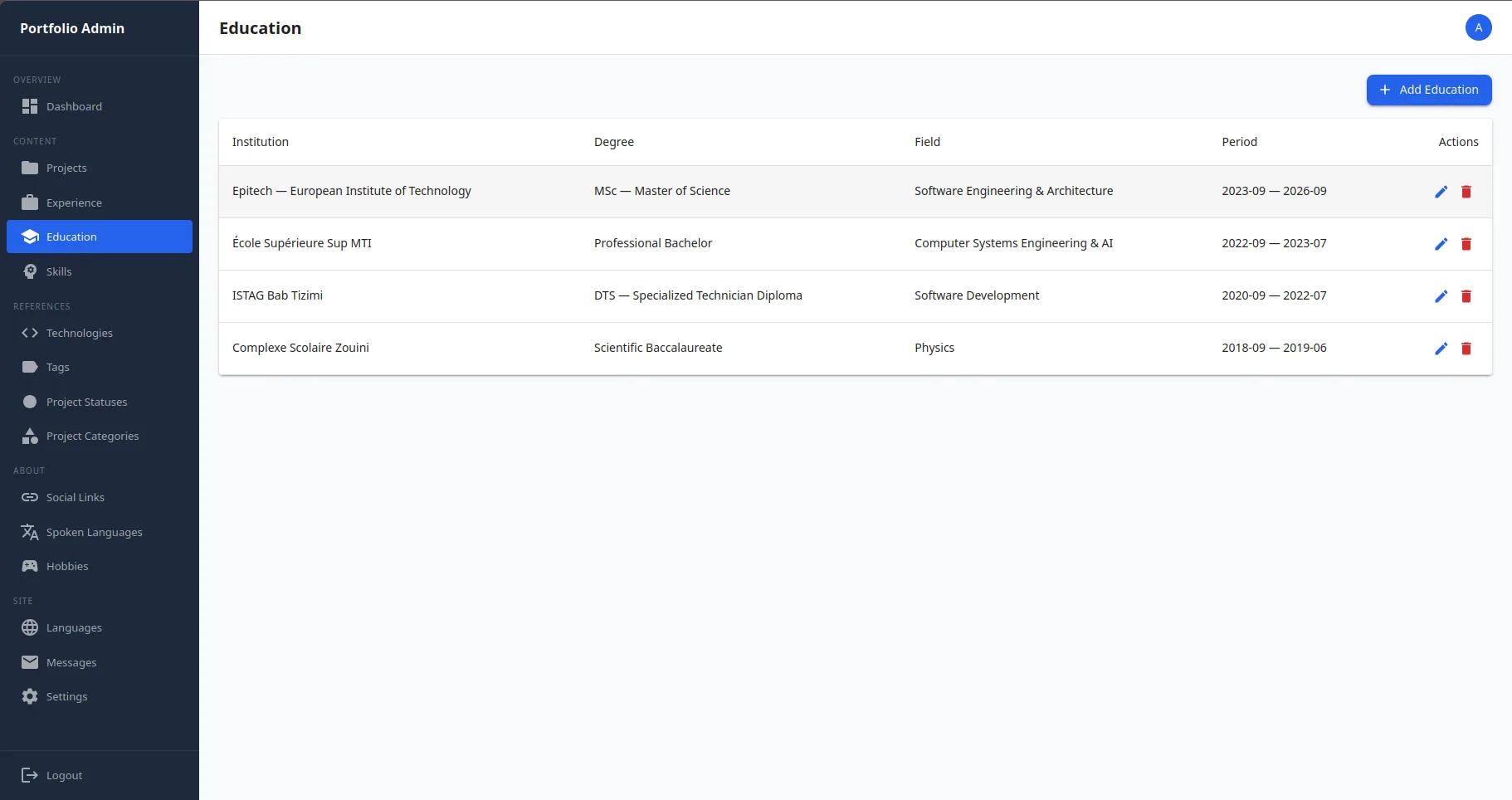1512x800 pixels.
Task: Open site Languages page
Action: 100,627
